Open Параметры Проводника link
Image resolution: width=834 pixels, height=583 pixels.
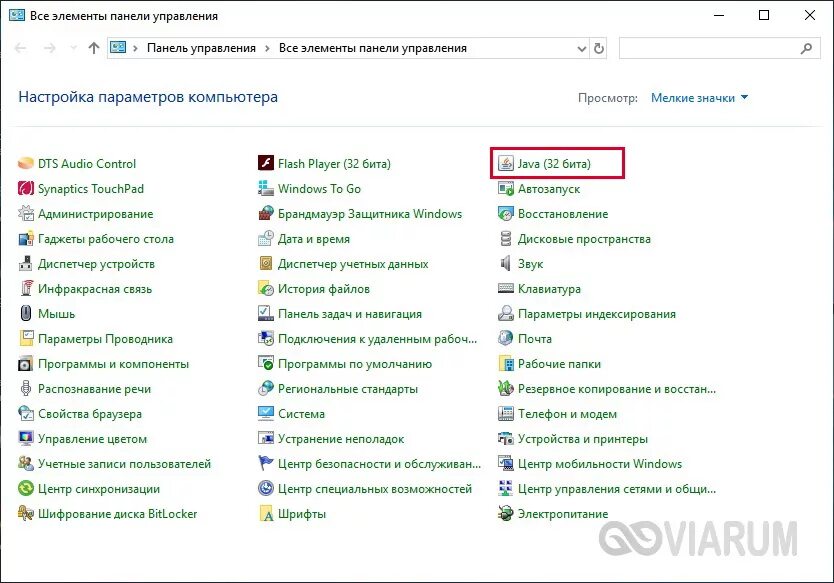pos(105,339)
